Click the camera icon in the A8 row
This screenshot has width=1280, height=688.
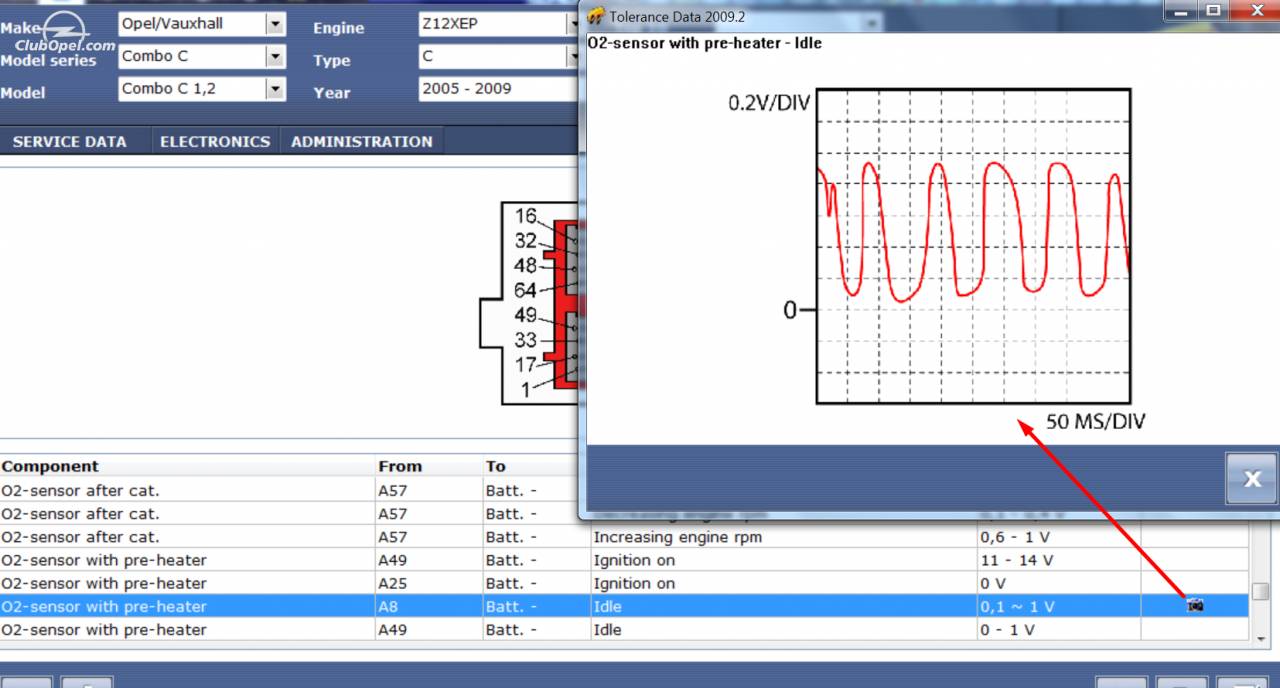coord(1195,605)
